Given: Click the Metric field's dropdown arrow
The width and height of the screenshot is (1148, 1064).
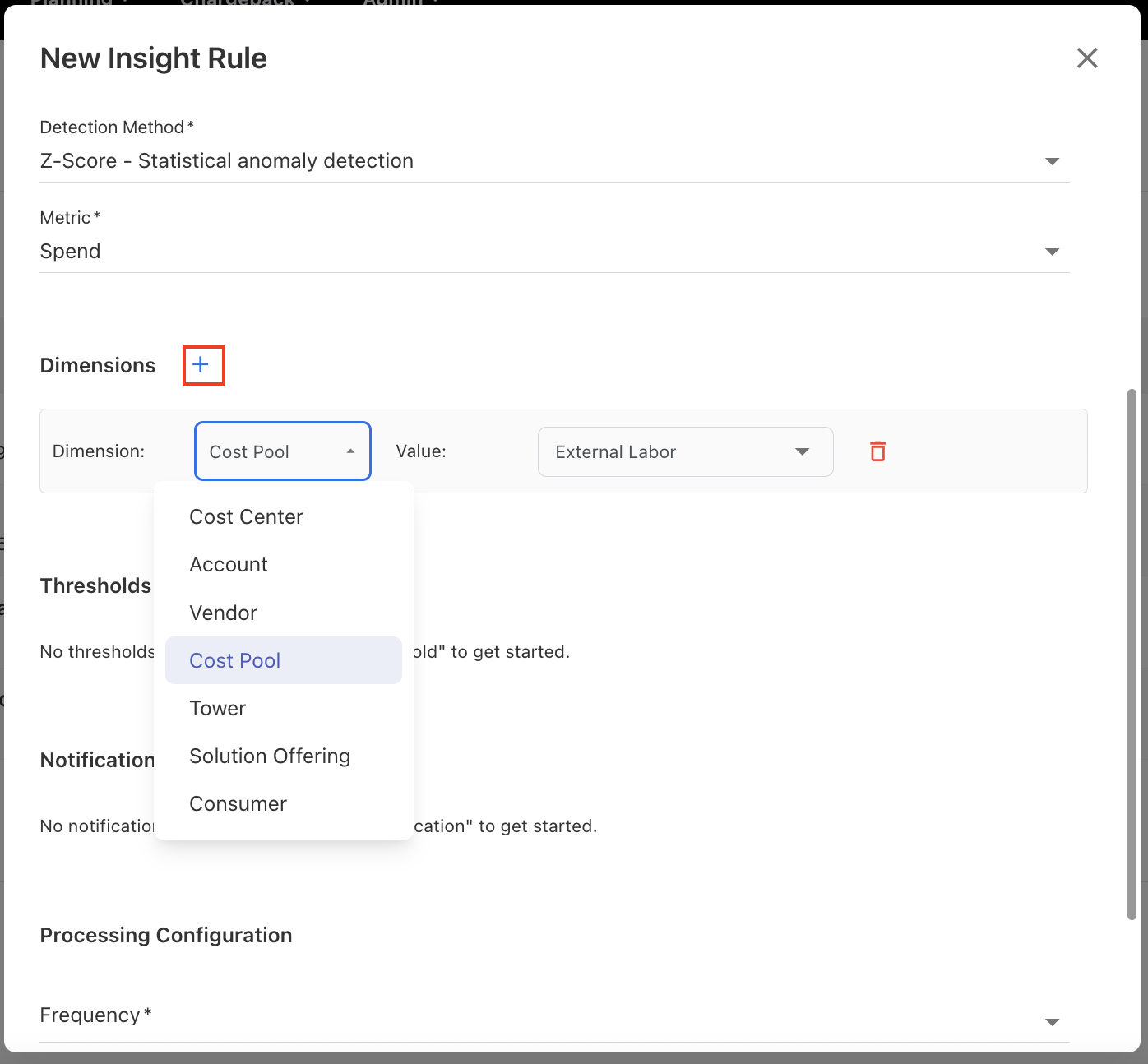Looking at the screenshot, I should (x=1052, y=252).
